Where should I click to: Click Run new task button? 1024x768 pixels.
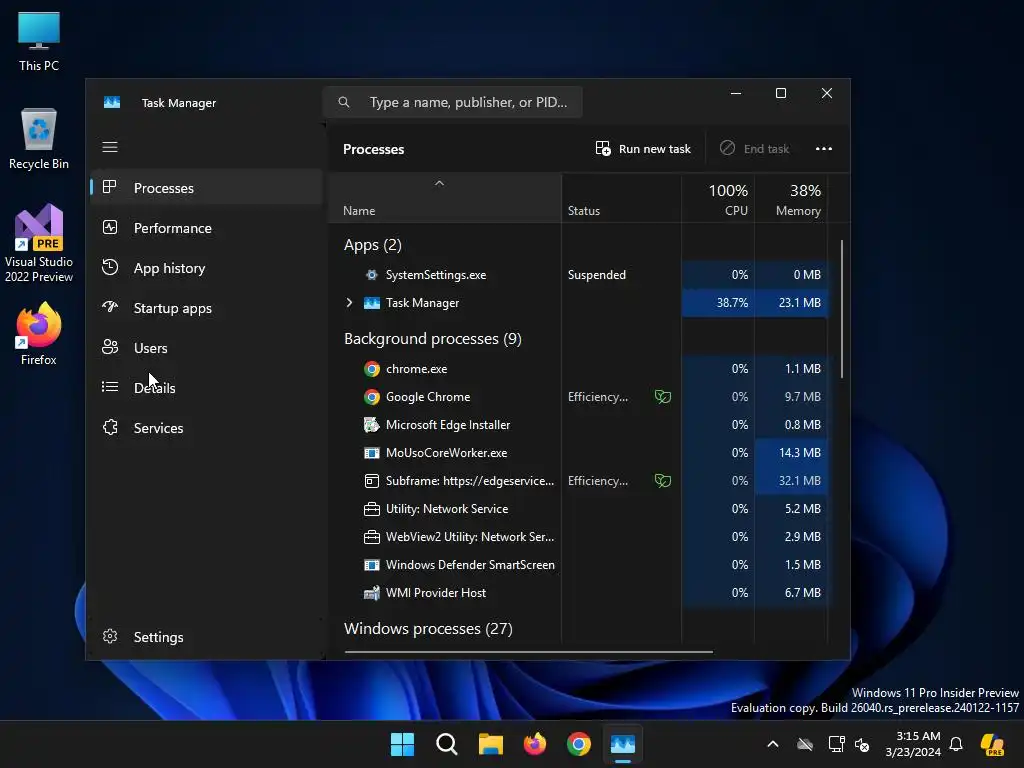(x=643, y=149)
